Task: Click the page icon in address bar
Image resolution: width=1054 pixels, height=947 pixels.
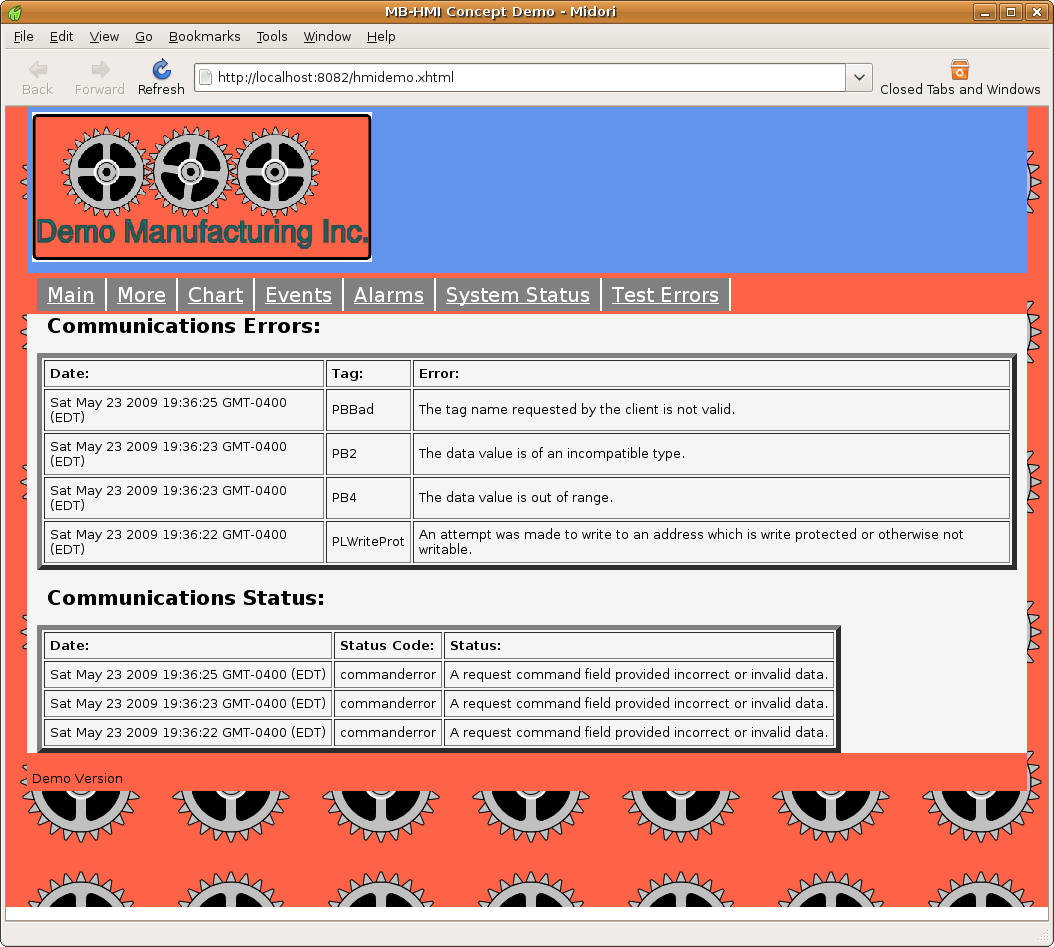Action: [205, 77]
